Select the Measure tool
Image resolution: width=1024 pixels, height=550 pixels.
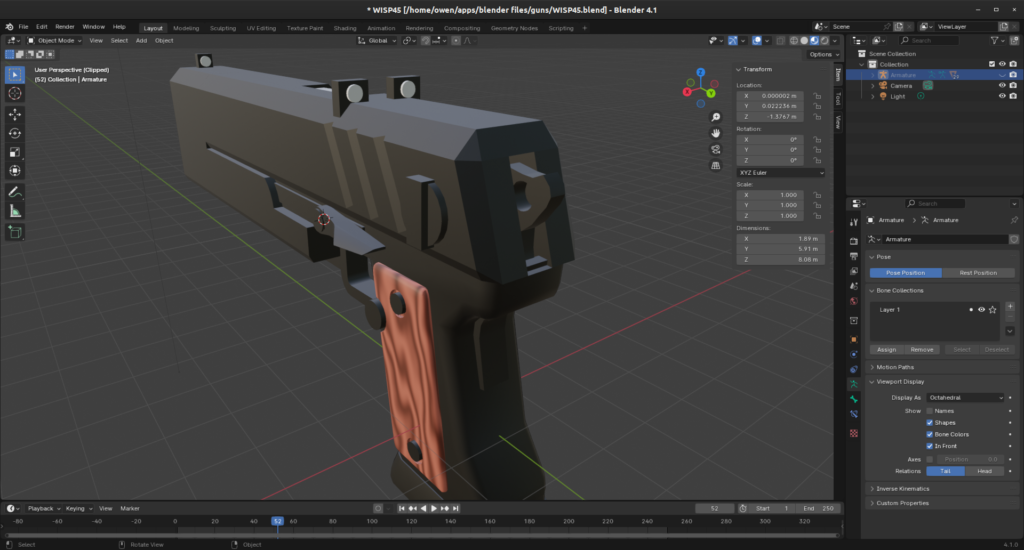15,211
